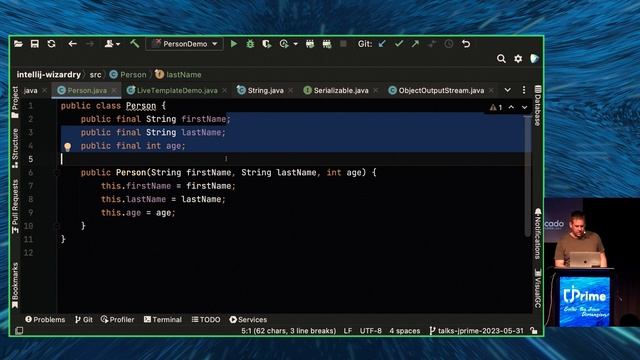Update project with Git blue arrow
The width and height of the screenshot is (640, 360).
(x=382, y=44)
